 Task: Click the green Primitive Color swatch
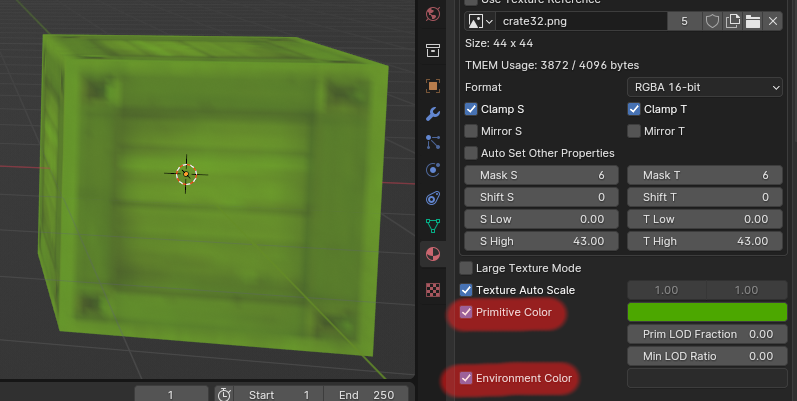coord(706,312)
